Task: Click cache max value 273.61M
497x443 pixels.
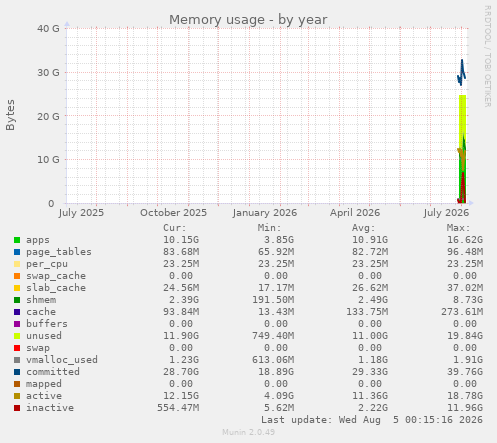Action: click(x=462, y=312)
